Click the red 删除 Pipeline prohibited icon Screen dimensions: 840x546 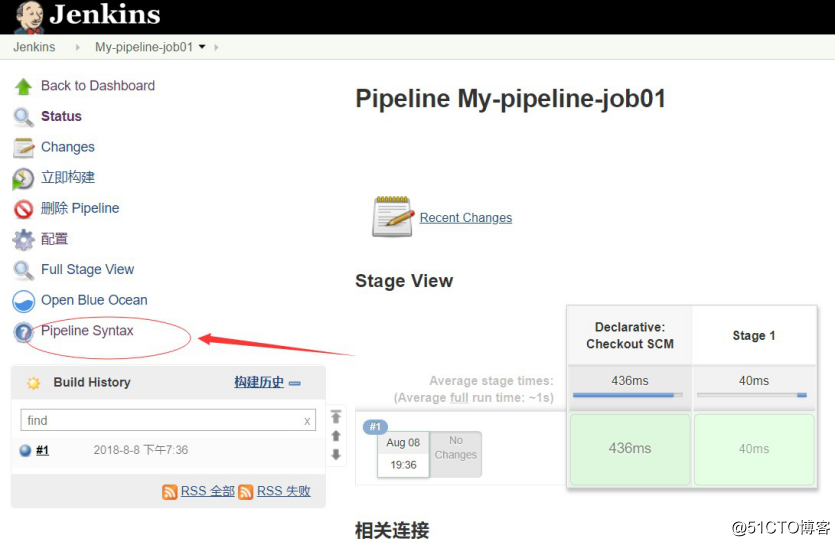(23, 209)
